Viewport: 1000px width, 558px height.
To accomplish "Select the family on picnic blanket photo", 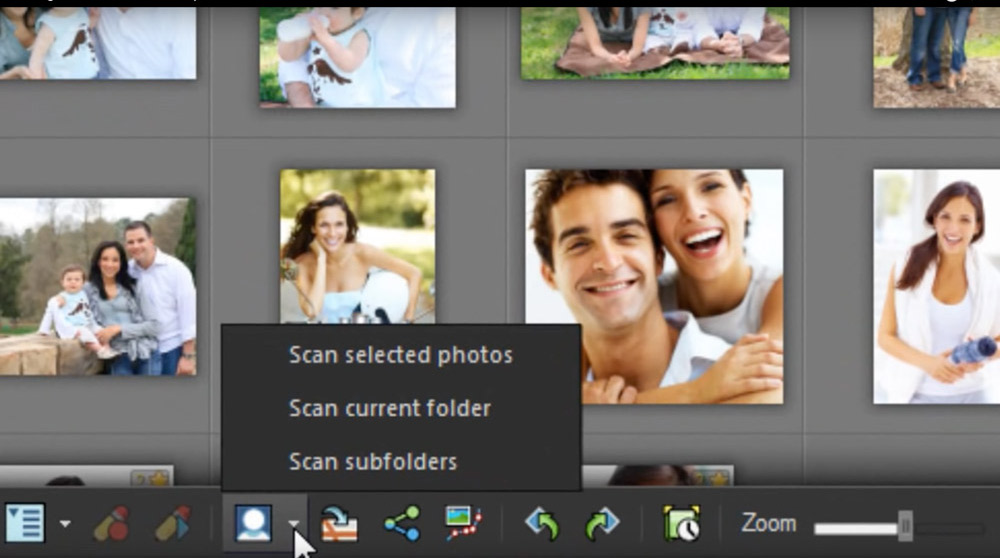I will click(655, 43).
